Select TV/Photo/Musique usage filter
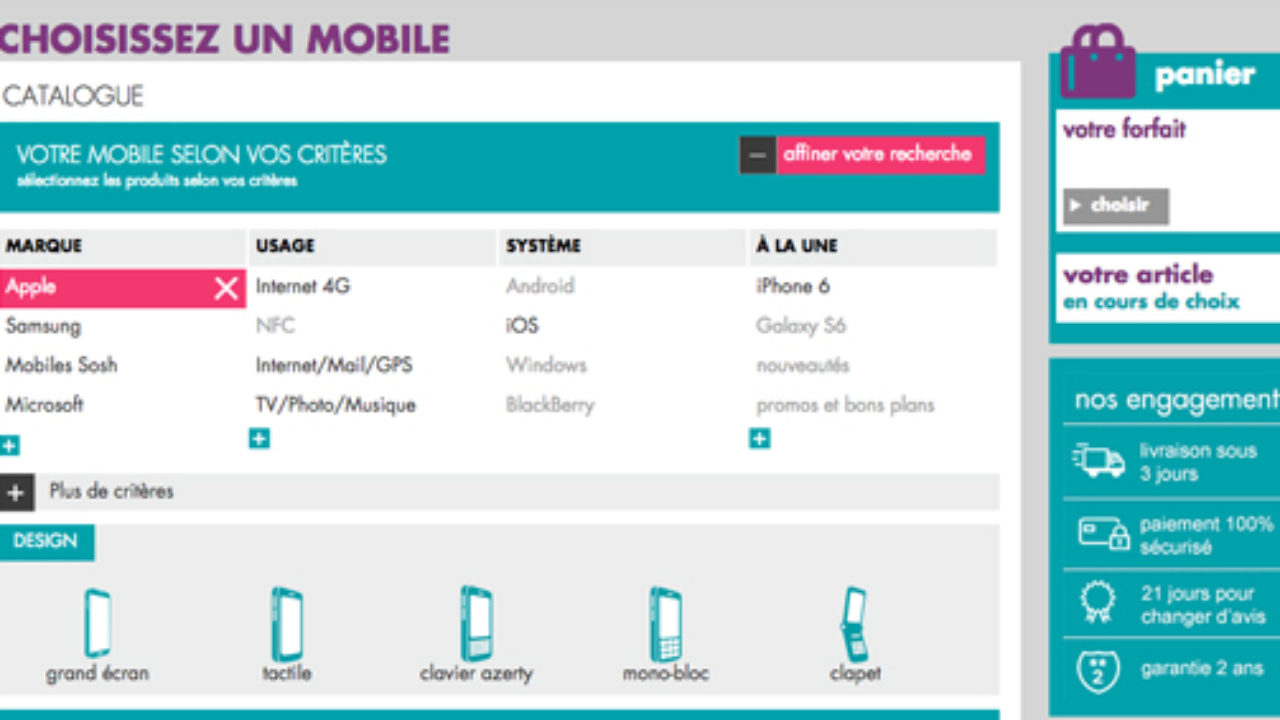Screen dimensions: 1280x720 click(x=335, y=405)
